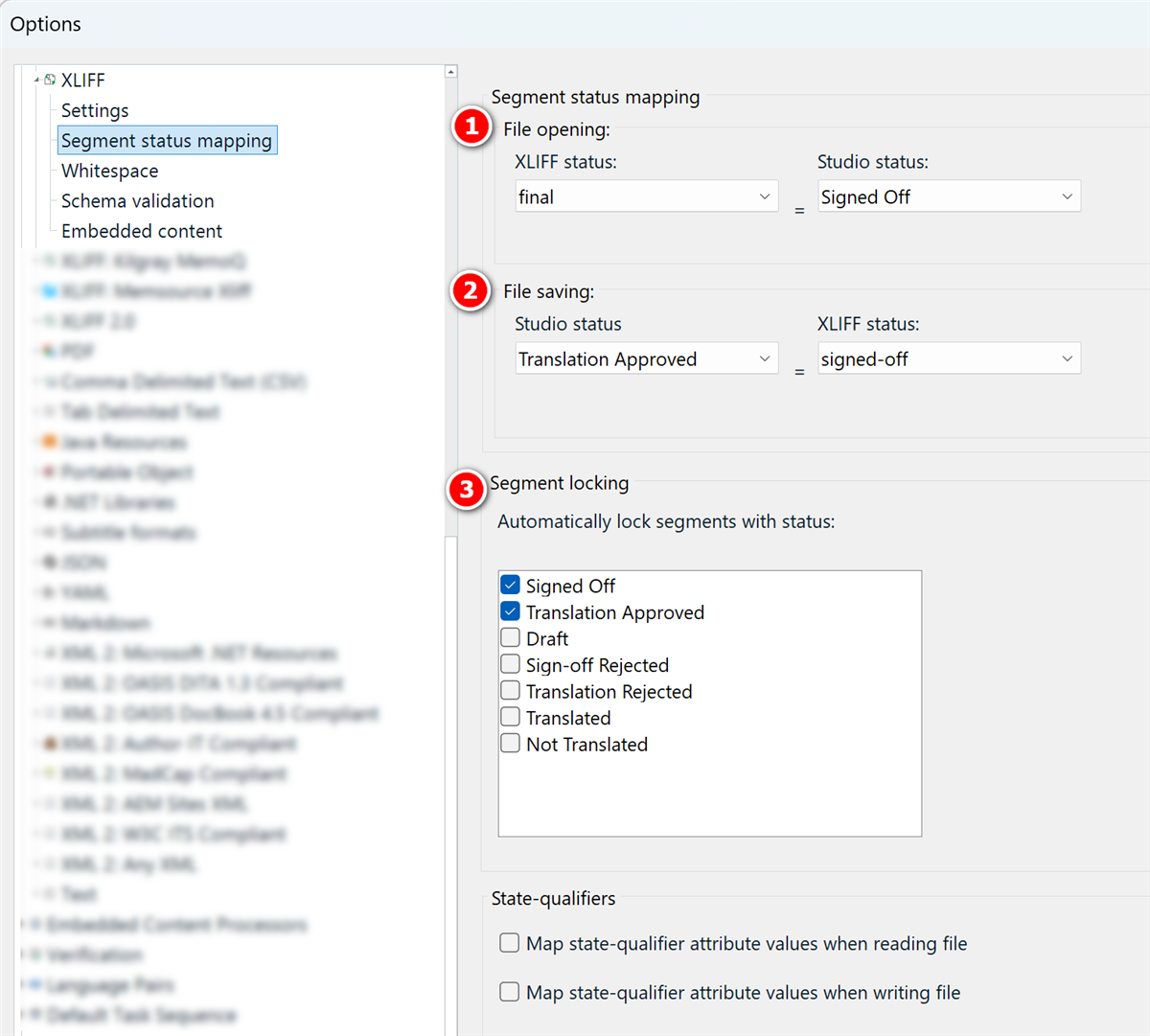Screen dimensions: 1150x1036
Task: Collapse the XLIFF tree node
Action: tap(35, 80)
